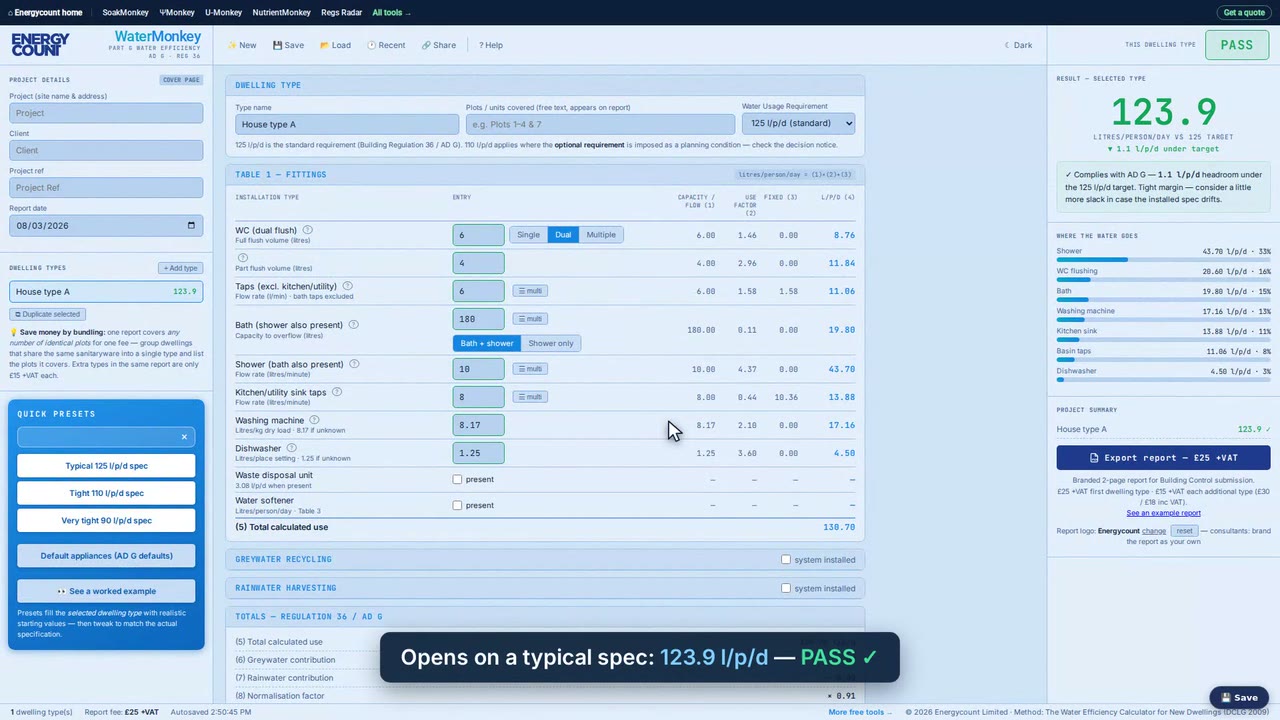The width and height of the screenshot is (1280, 720).
Task: Click New in the toolbar
Action: point(242,45)
